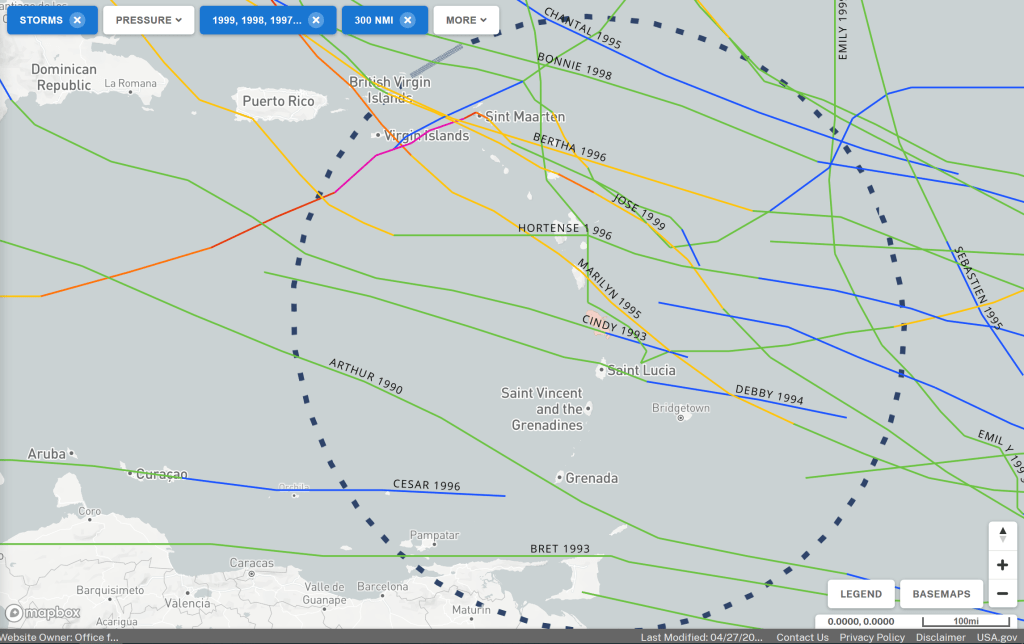Screen dimensions: 1024x644
Task: Click the CESAR 1996 storm track label
Action: [426, 485]
